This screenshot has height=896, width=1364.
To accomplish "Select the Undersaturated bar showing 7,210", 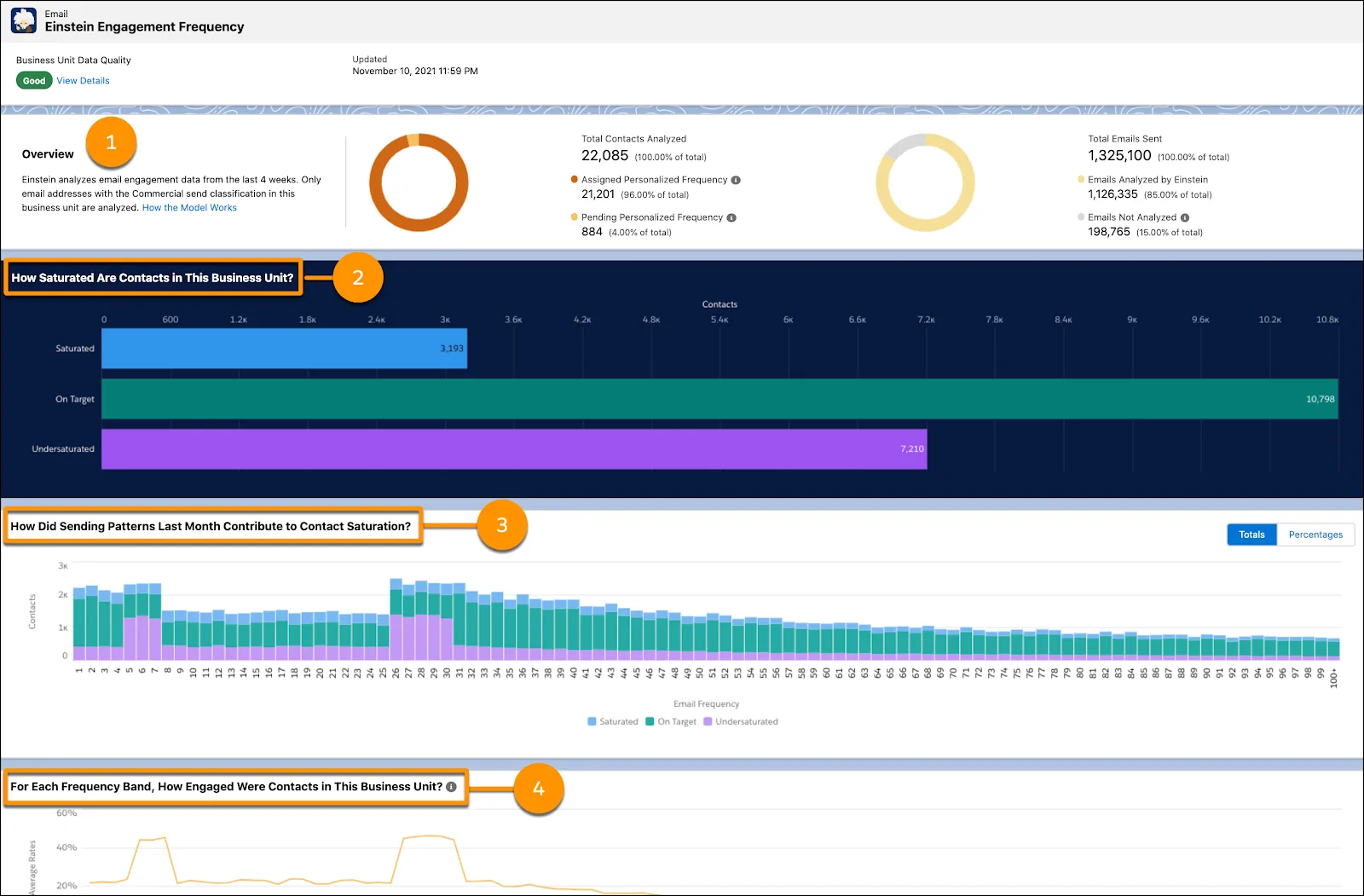I will tap(514, 449).
